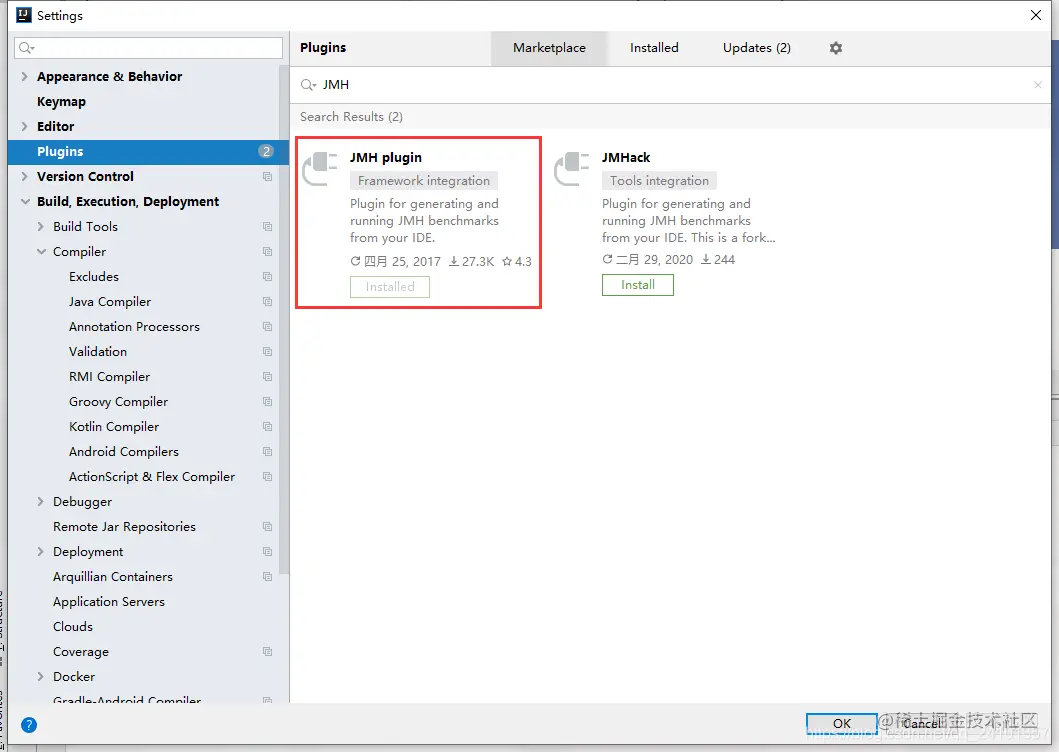Screen dimensions: 1059x752
Task: Click magnifier icon in plugin search
Action: click(308, 84)
